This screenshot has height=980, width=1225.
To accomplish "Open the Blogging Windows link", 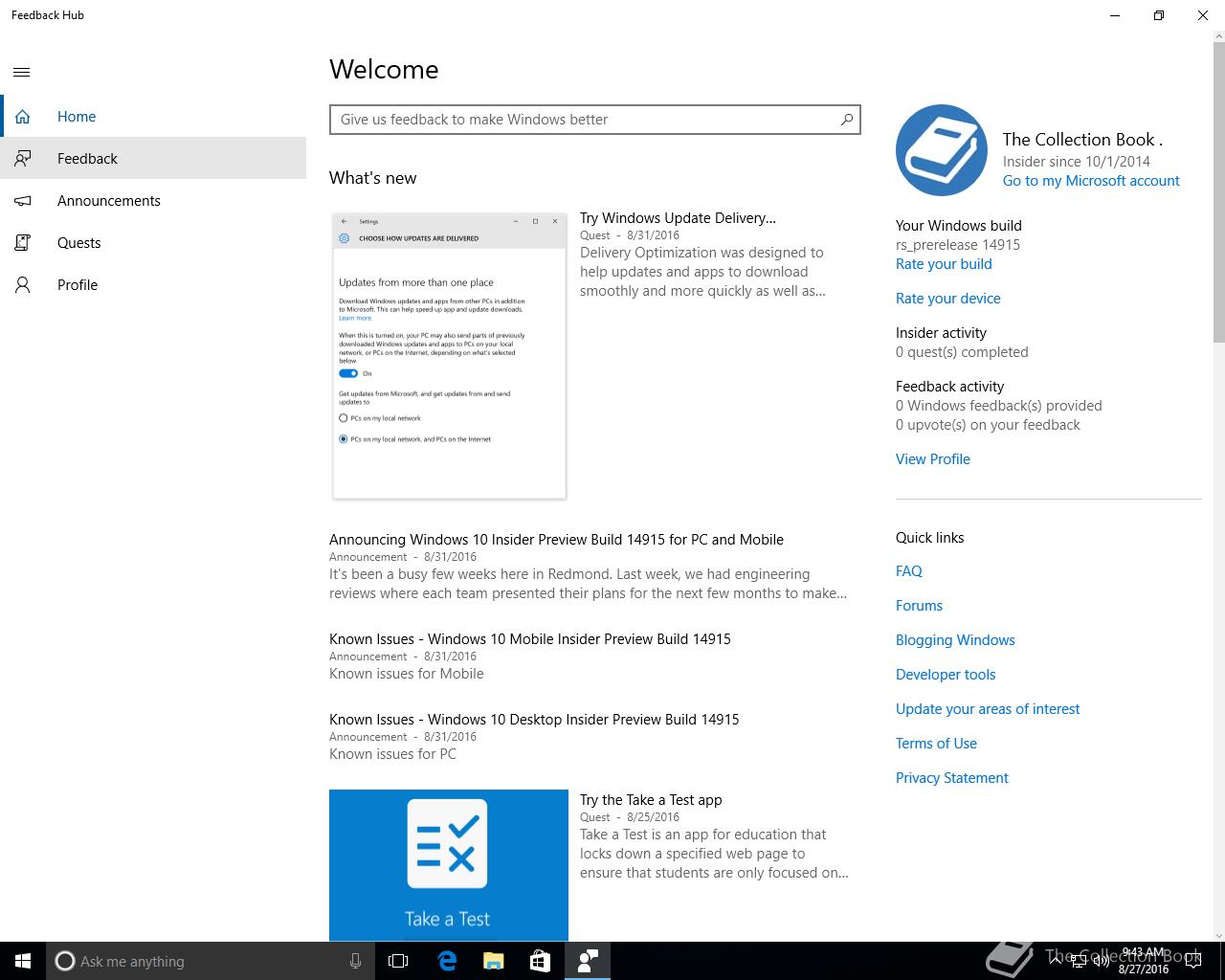I will click(955, 640).
